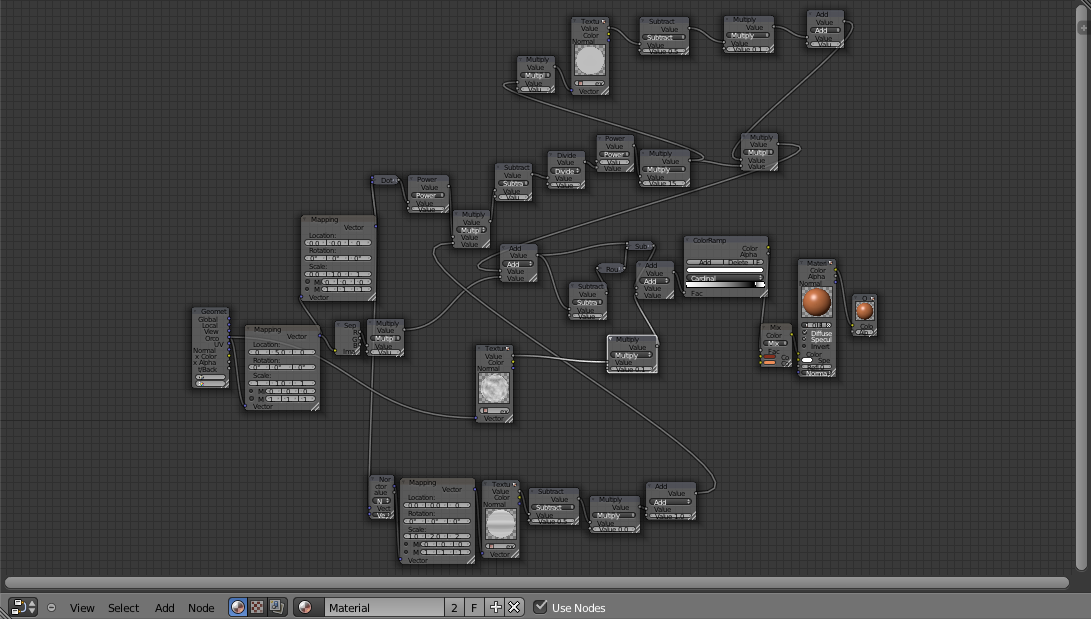Click Delete button in ColorRamp node
1091x619 pixels.
(x=738, y=262)
